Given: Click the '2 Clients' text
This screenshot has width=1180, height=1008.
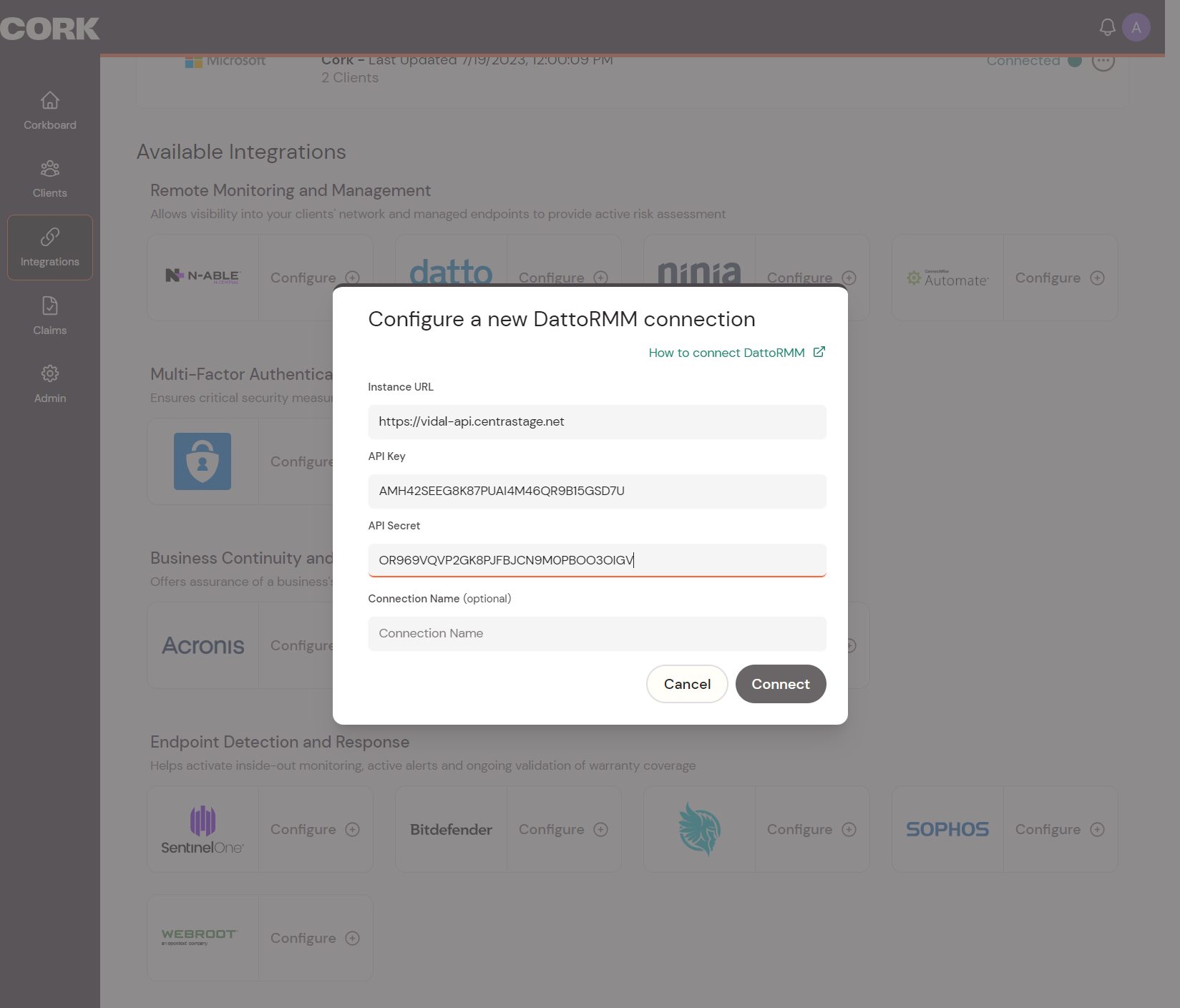Looking at the screenshot, I should coord(350,77).
